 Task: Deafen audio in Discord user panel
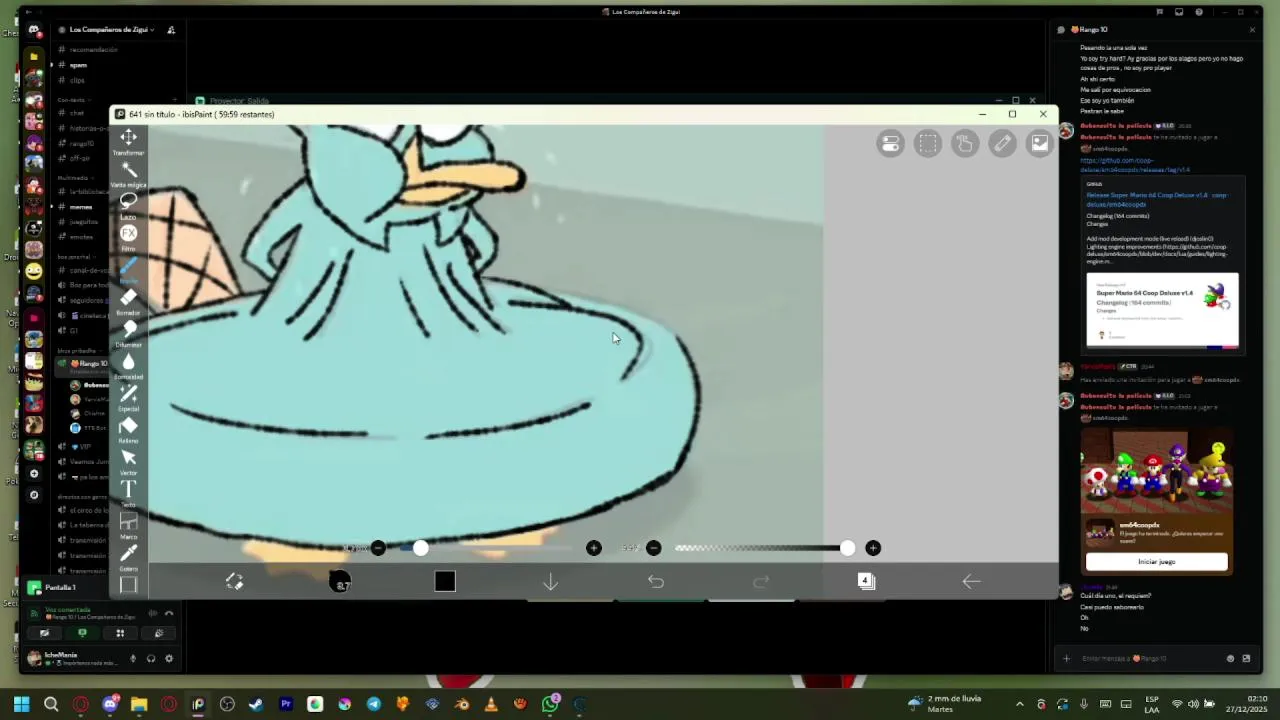pos(151,658)
